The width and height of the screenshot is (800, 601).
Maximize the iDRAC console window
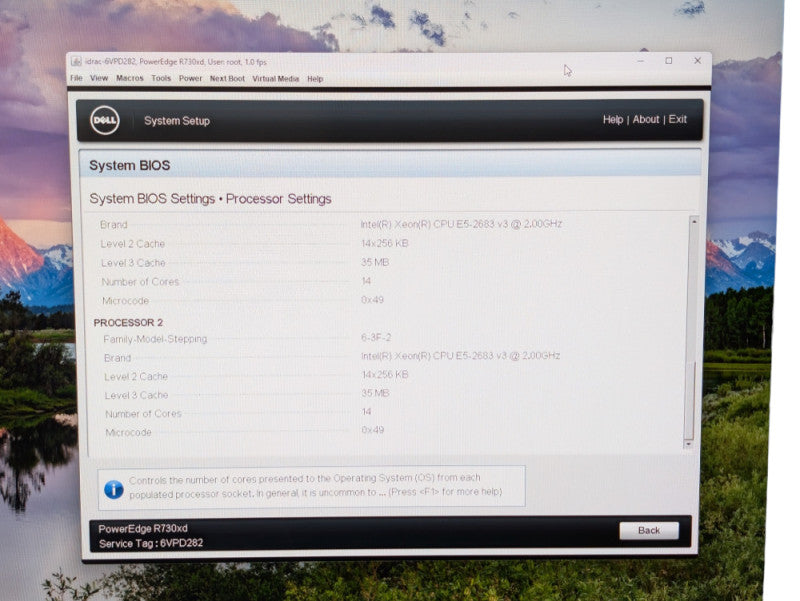pyautogui.click(x=669, y=61)
